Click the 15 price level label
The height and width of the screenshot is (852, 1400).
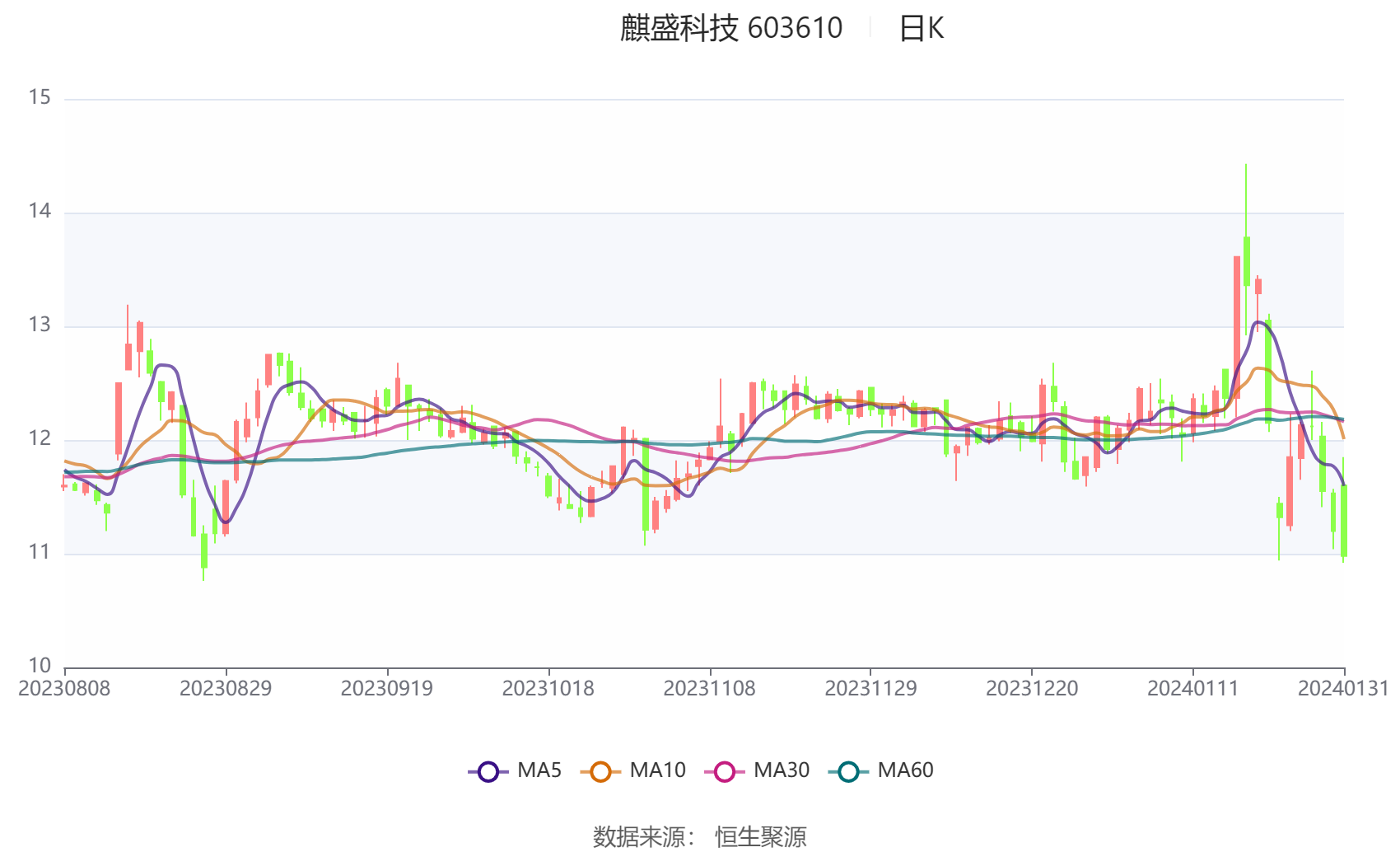coord(40,98)
